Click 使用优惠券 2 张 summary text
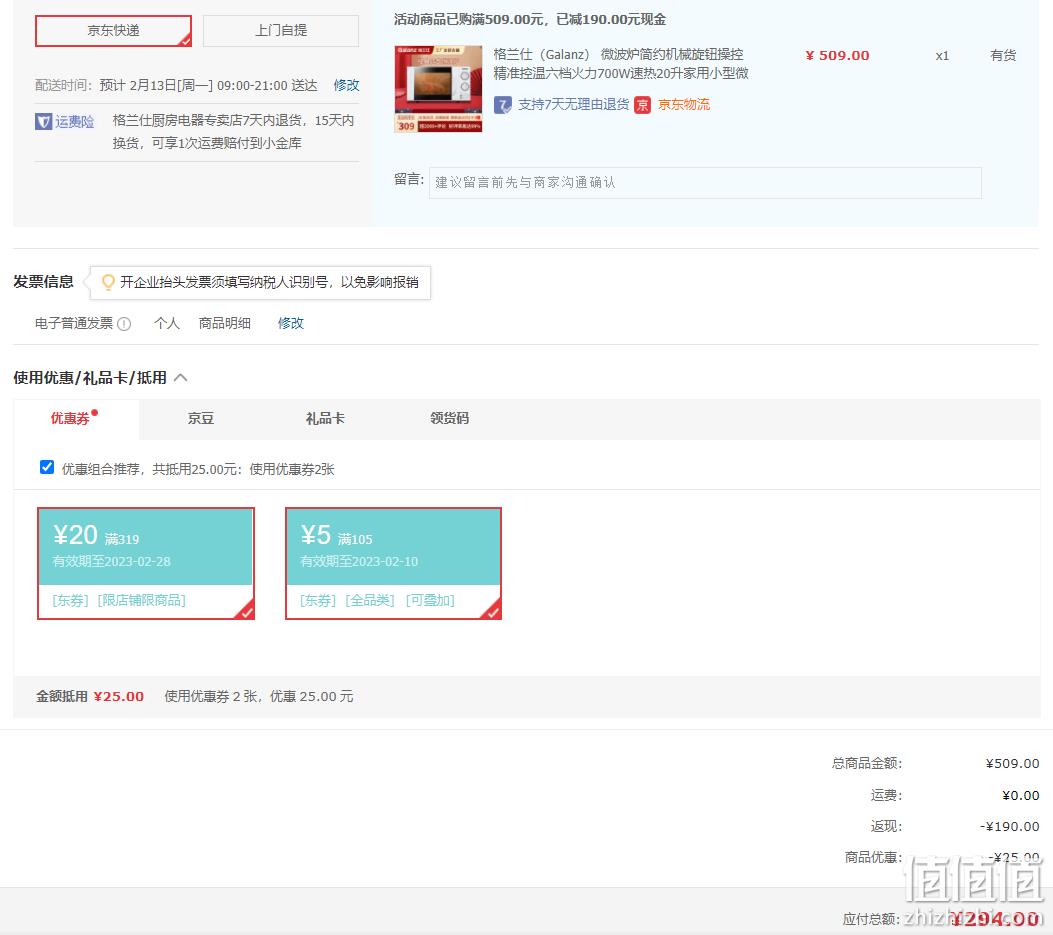This screenshot has width=1053, height=935. coord(259,697)
